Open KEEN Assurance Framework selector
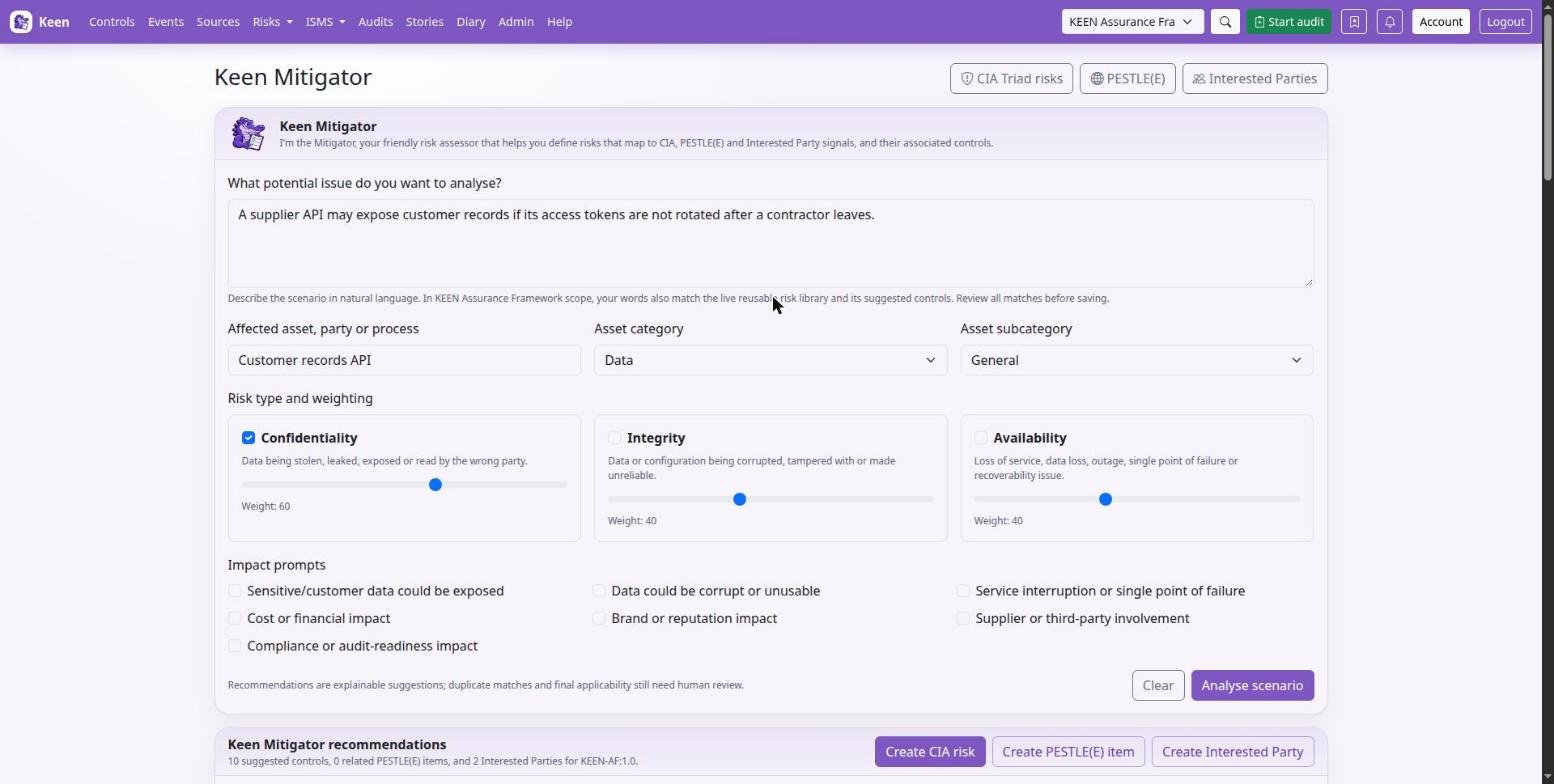The width and height of the screenshot is (1554, 784). [x=1132, y=22]
